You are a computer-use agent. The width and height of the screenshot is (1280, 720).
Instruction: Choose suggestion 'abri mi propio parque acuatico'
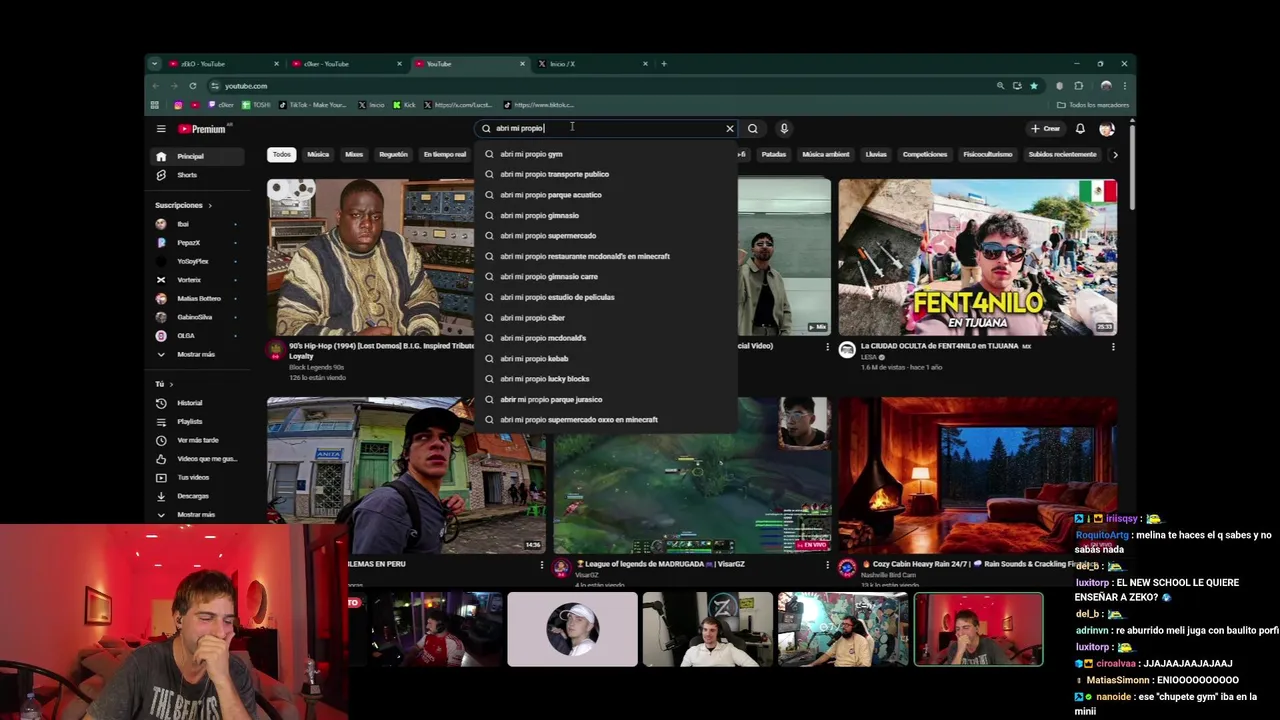[x=606, y=195]
